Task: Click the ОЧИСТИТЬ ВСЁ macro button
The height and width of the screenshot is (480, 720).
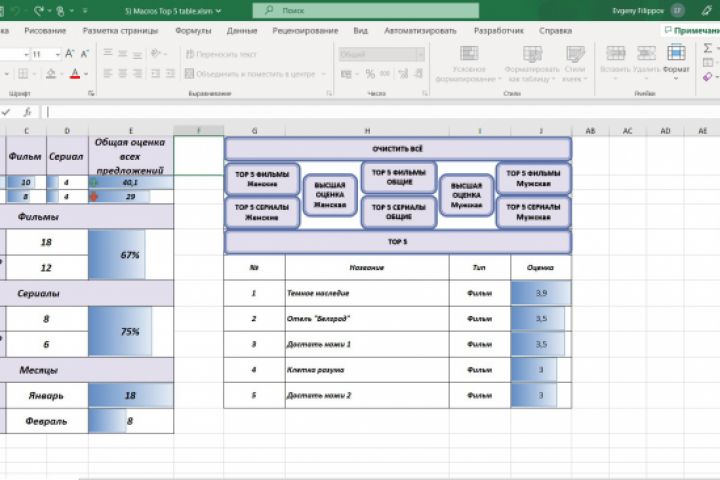Action: [x=398, y=149]
